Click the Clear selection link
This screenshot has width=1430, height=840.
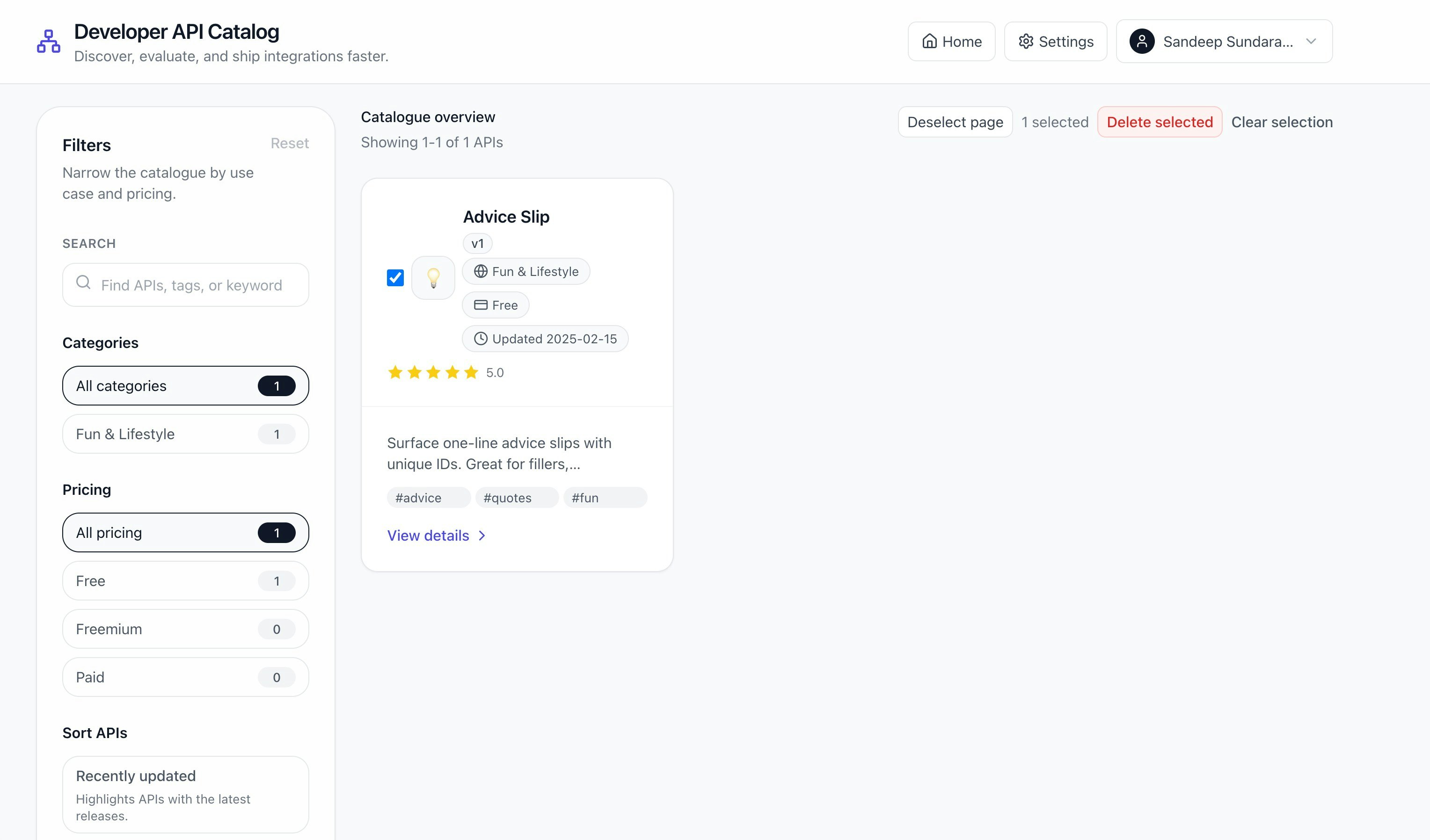(x=1281, y=122)
